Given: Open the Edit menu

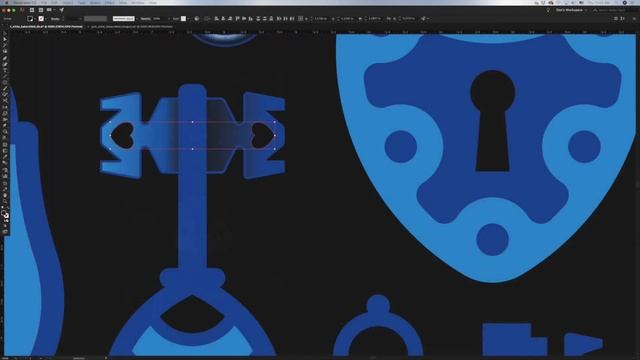Looking at the screenshot, I should click(54, 2).
